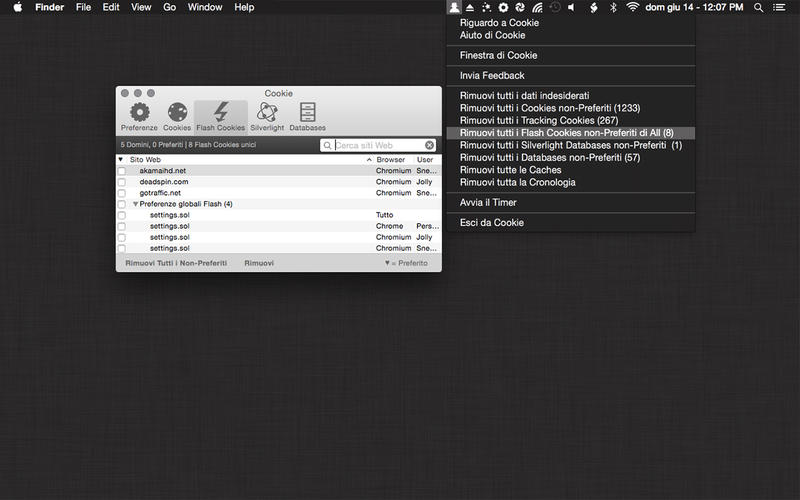Clear the search field with the X icon

[430, 145]
